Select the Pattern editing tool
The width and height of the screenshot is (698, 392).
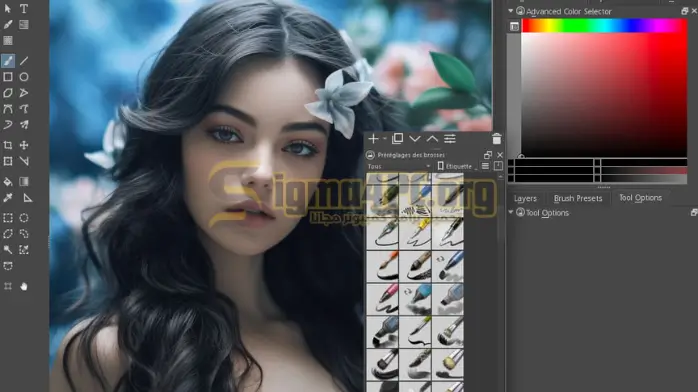point(8,40)
